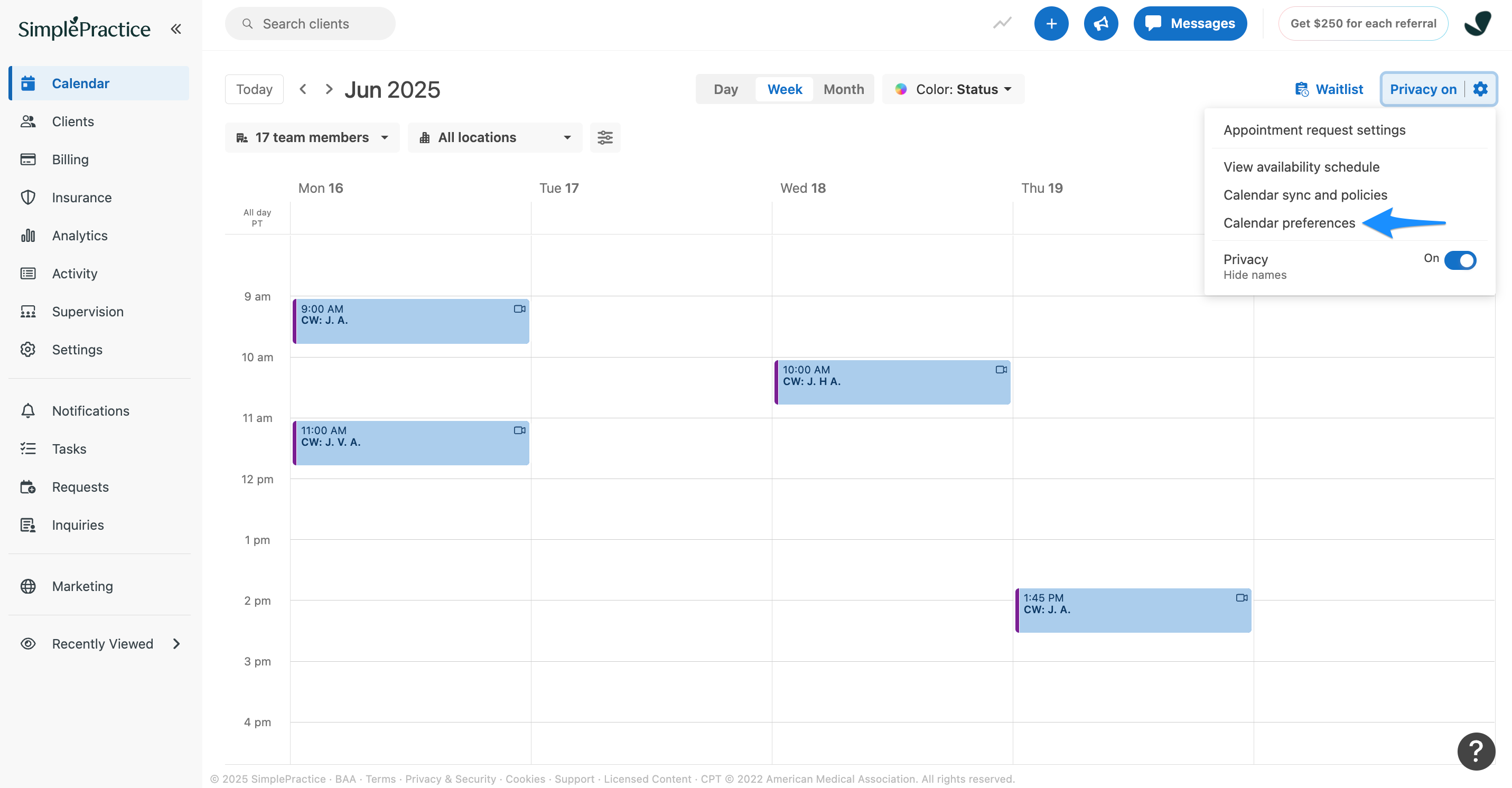
Task: Switch to Day view
Action: point(725,89)
